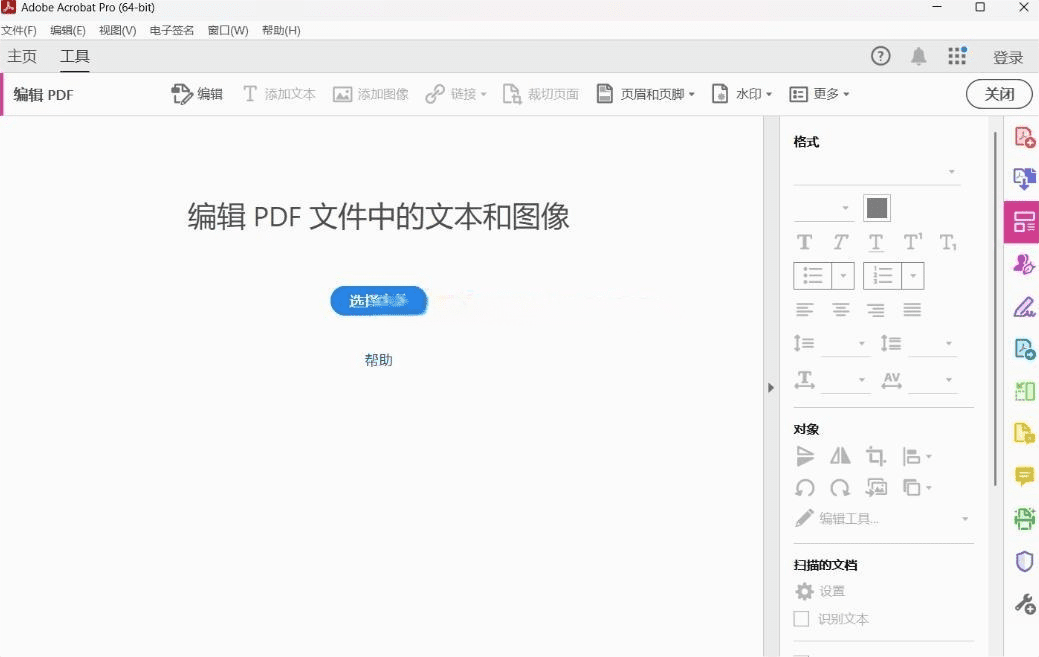Choose the 添加文本 tool
Image resolution: width=1039 pixels, height=657 pixels.
(x=279, y=94)
